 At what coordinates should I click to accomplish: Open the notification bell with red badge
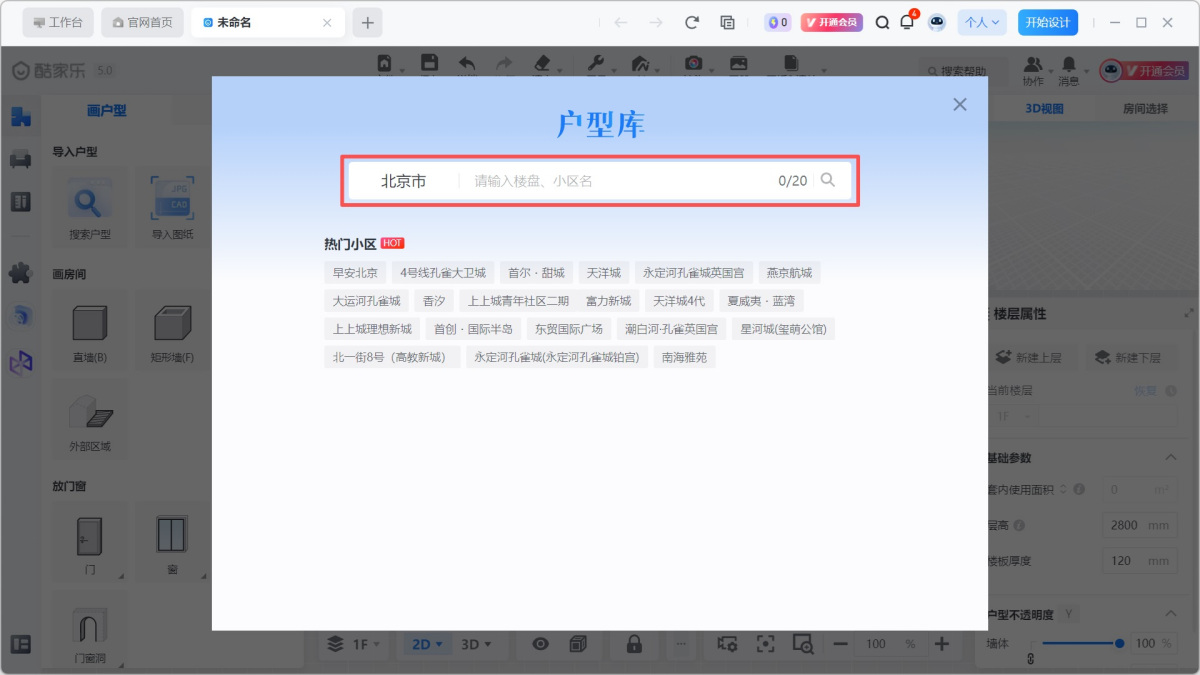[907, 22]
